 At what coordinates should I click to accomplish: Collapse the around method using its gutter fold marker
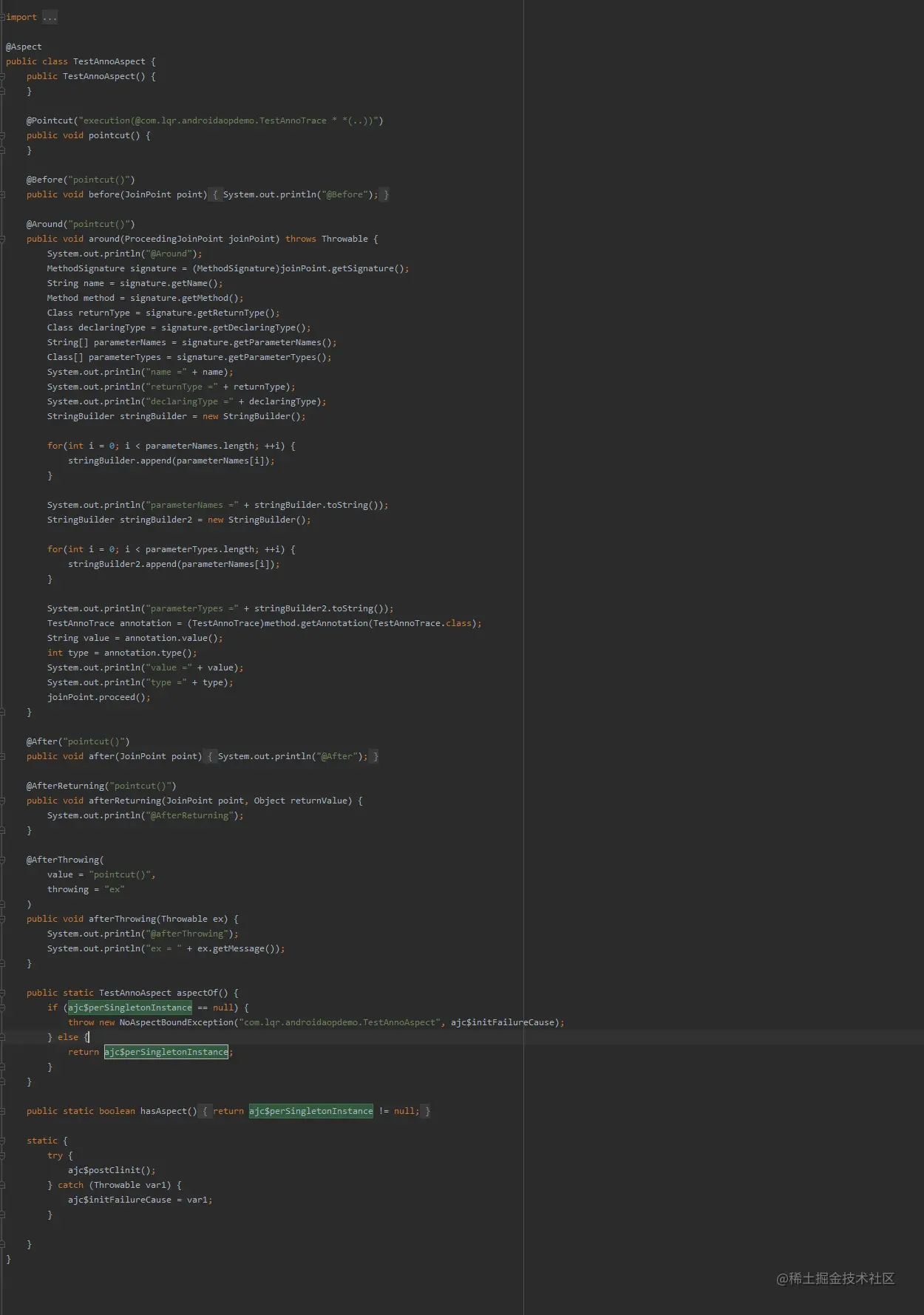pyautogui.click(x=3, y=239)
